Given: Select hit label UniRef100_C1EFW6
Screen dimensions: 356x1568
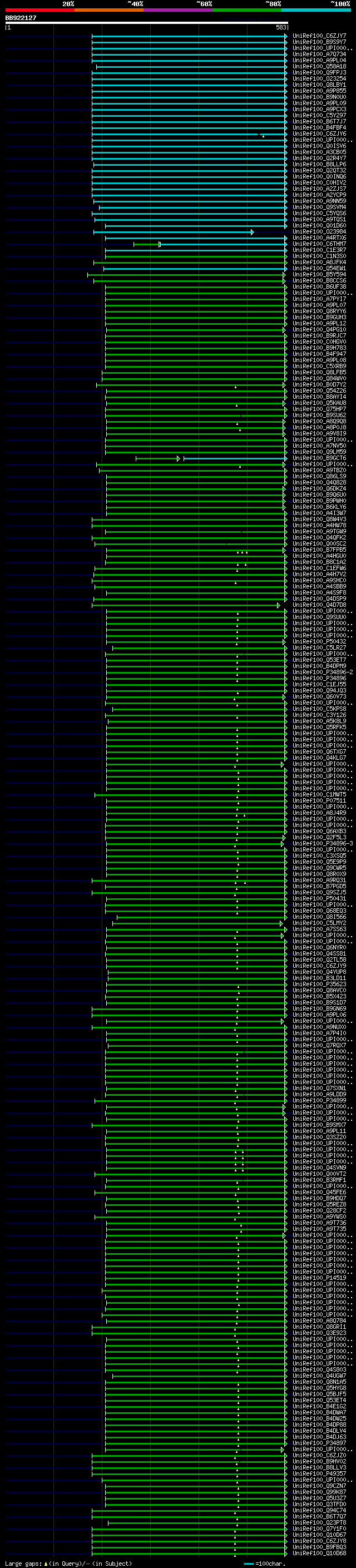Looking at the screenshot, I should [x=319, y=568].
